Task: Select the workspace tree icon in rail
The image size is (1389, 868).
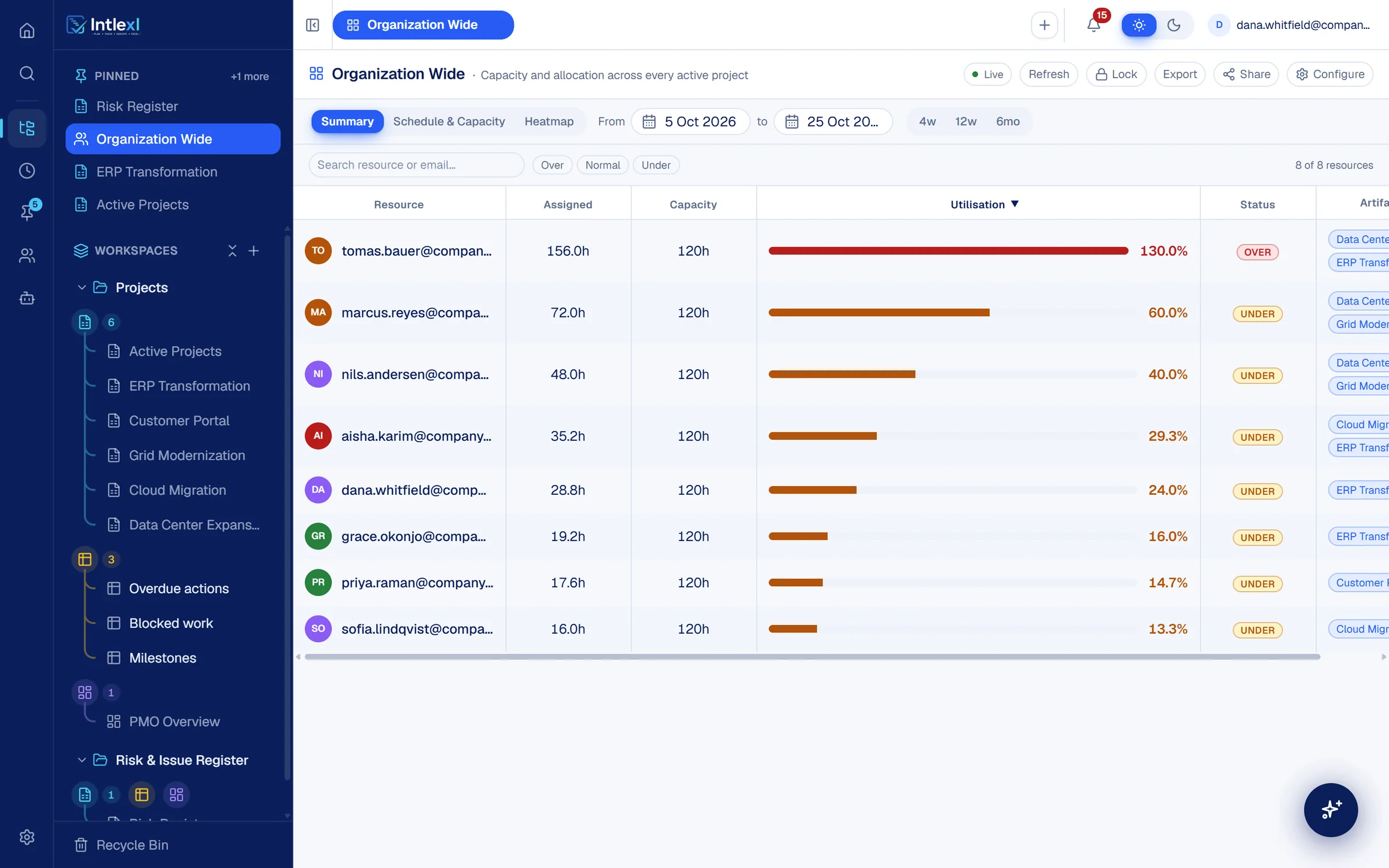Action: coord(27,128)
